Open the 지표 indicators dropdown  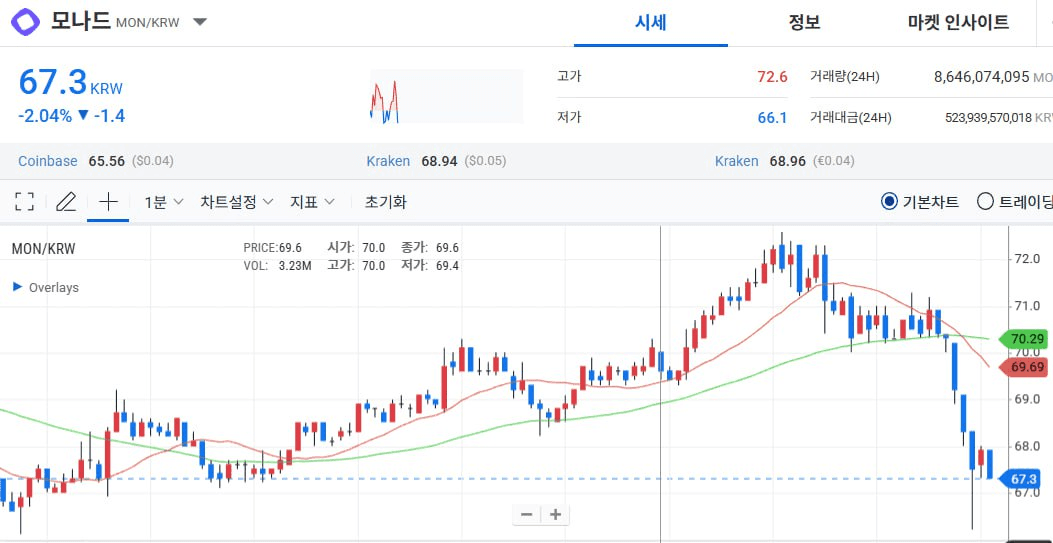pyautogui.click(x=312, y=202)
